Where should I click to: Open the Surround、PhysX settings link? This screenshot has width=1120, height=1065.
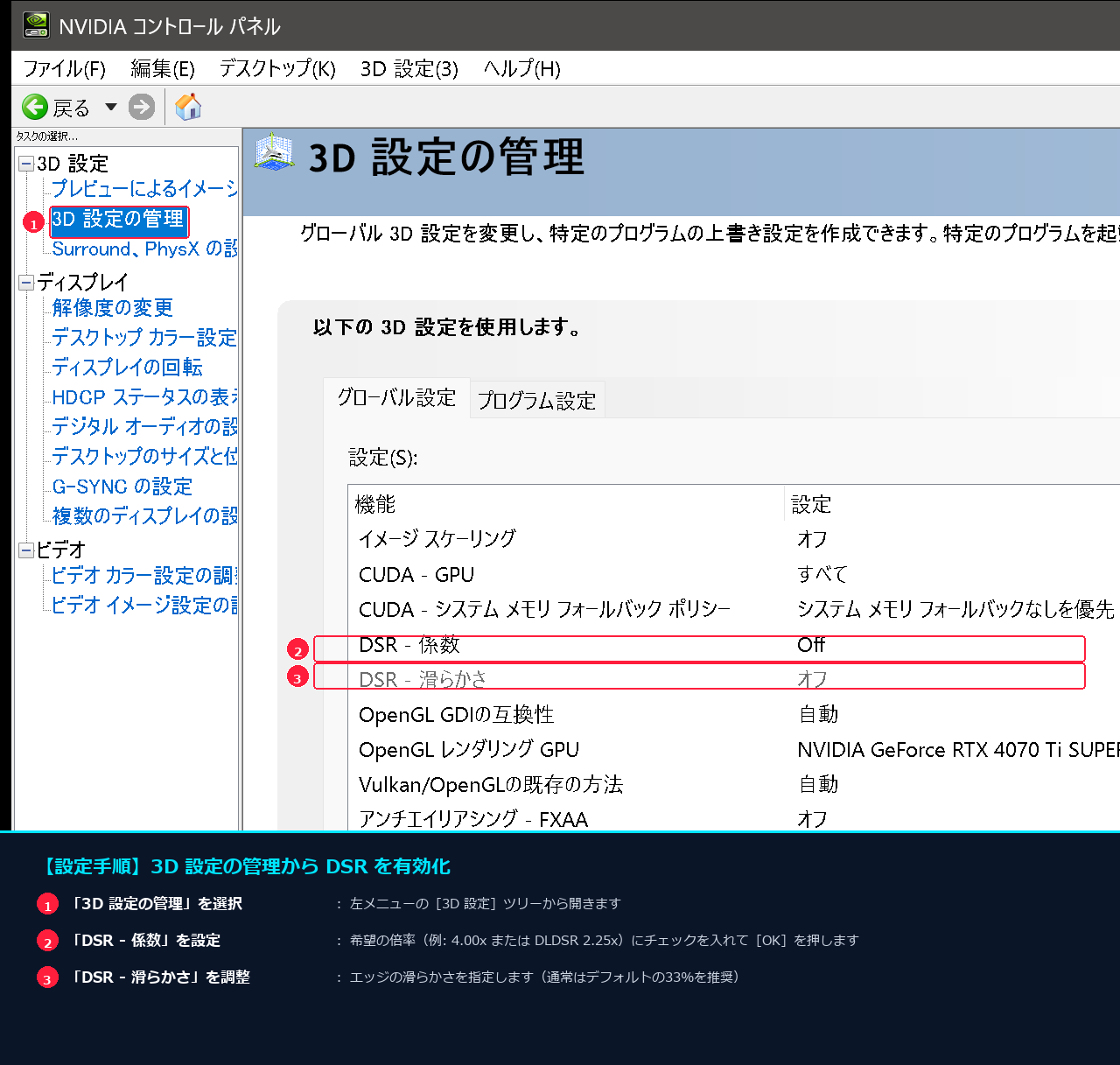144,249
